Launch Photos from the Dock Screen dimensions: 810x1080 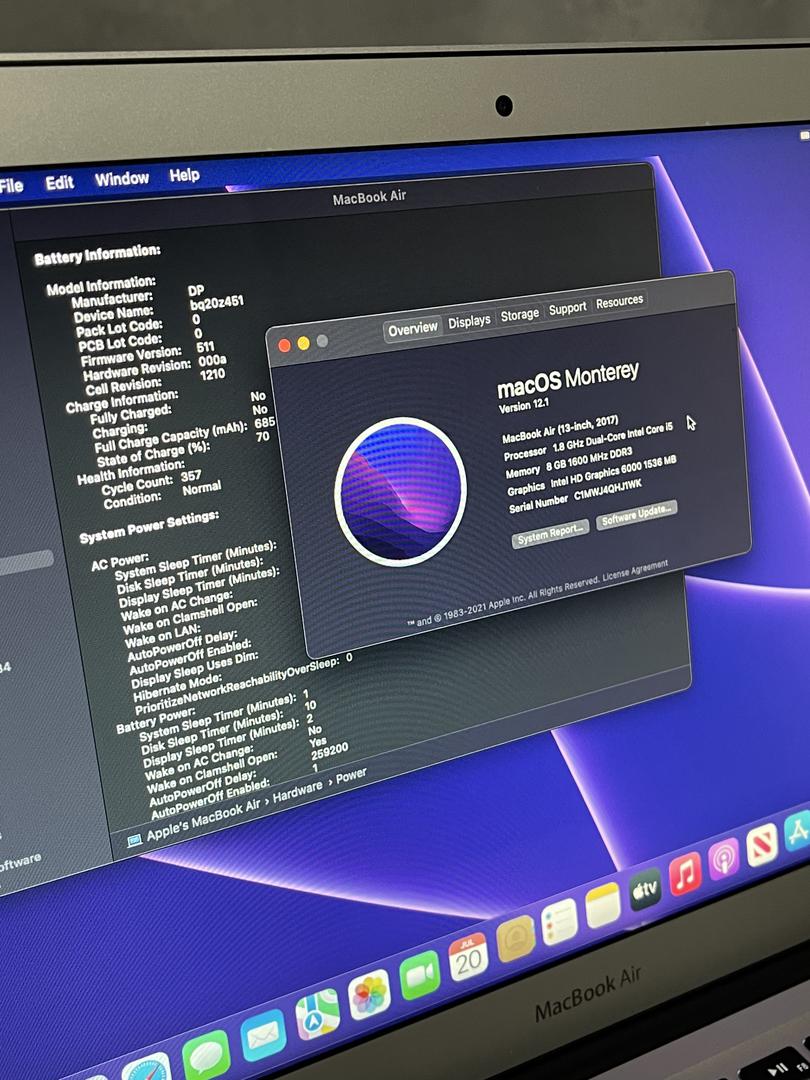click(x=369, y=995)
